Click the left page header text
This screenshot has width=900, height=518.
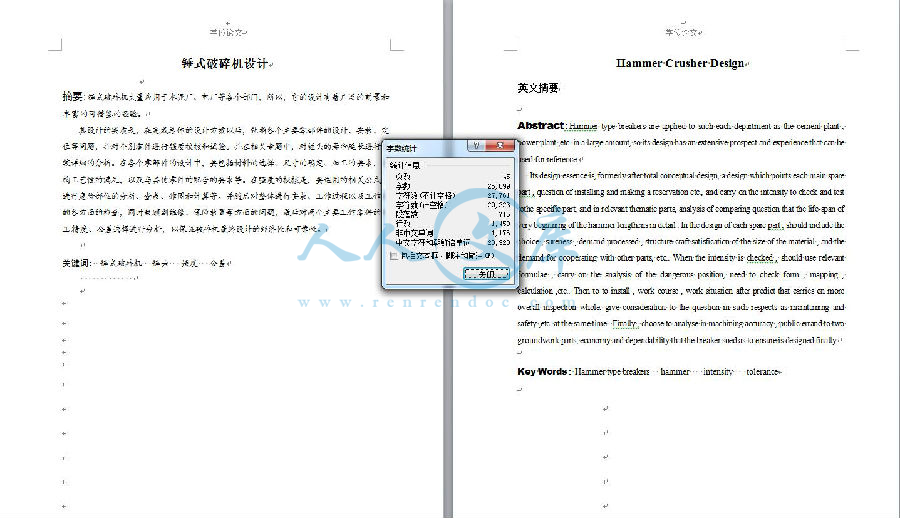[226, 33]
